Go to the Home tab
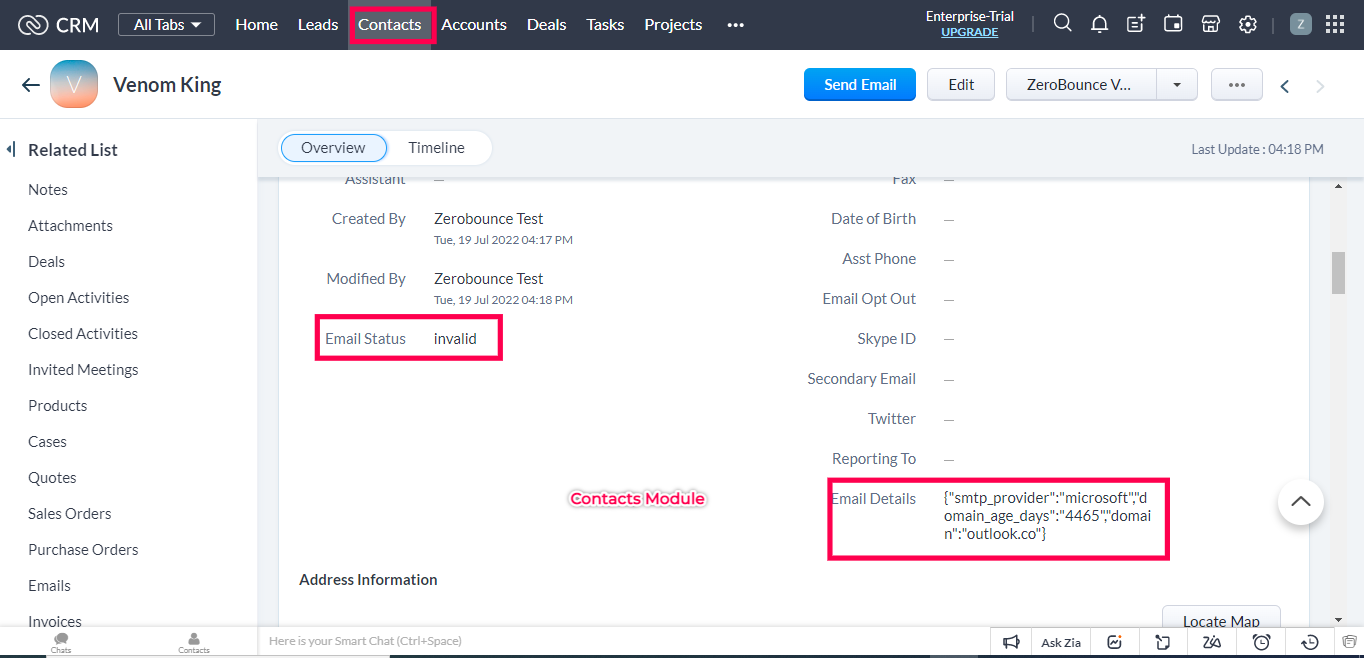 (x=256, y=24)
